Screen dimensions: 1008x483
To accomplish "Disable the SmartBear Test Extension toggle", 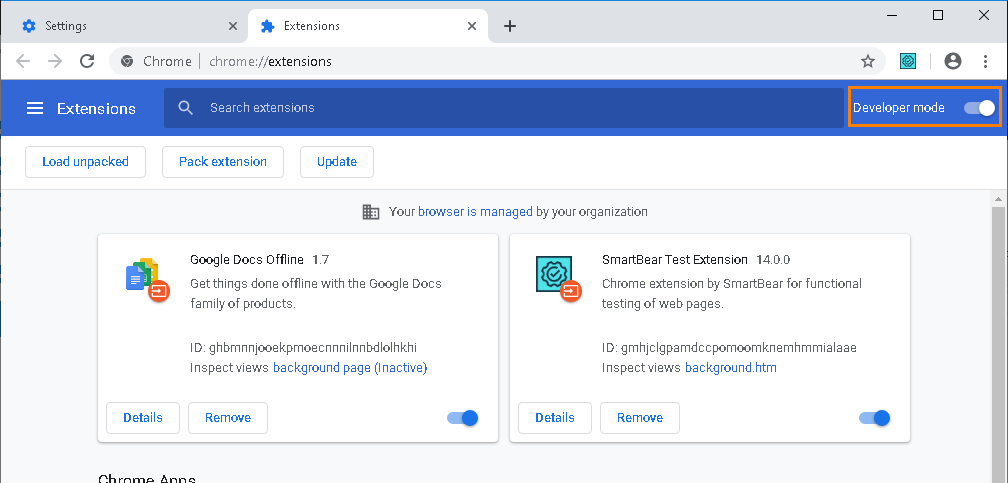I will click(875, 418).
